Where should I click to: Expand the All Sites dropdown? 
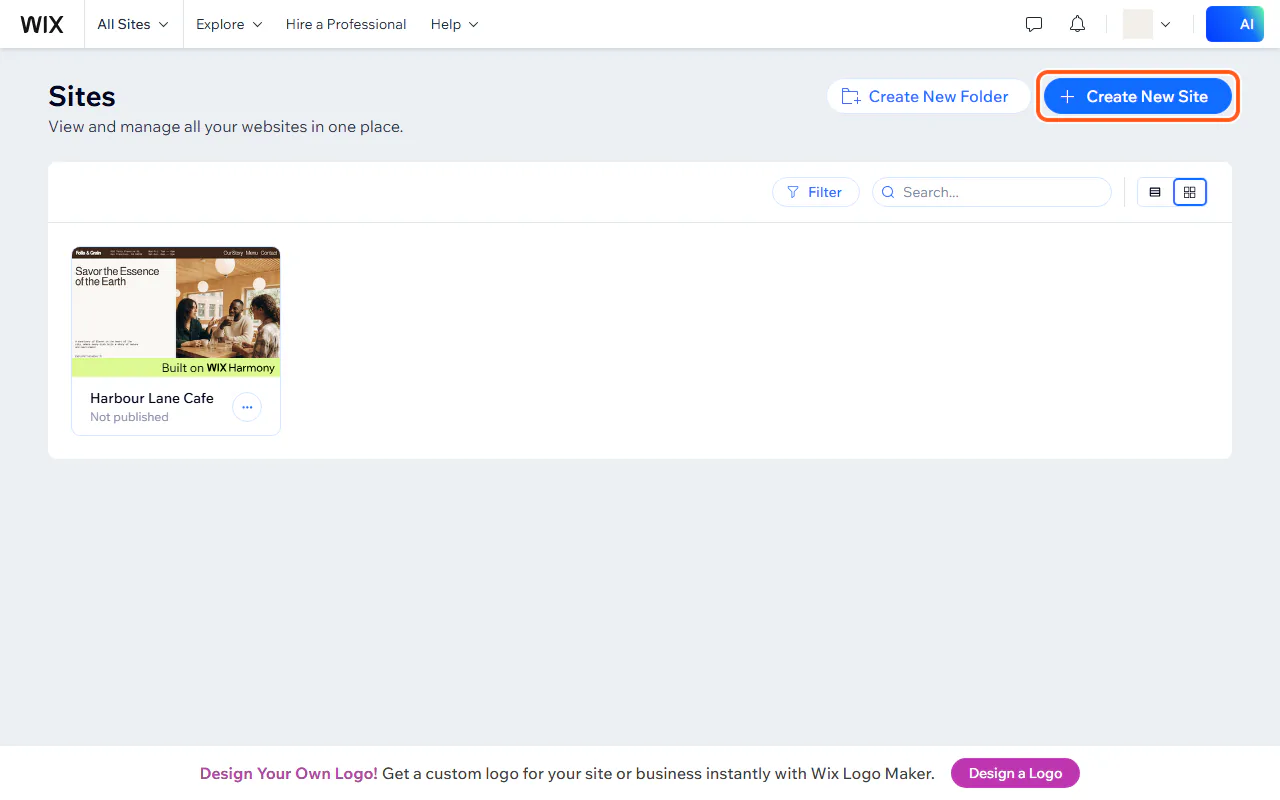coord(133,24)
